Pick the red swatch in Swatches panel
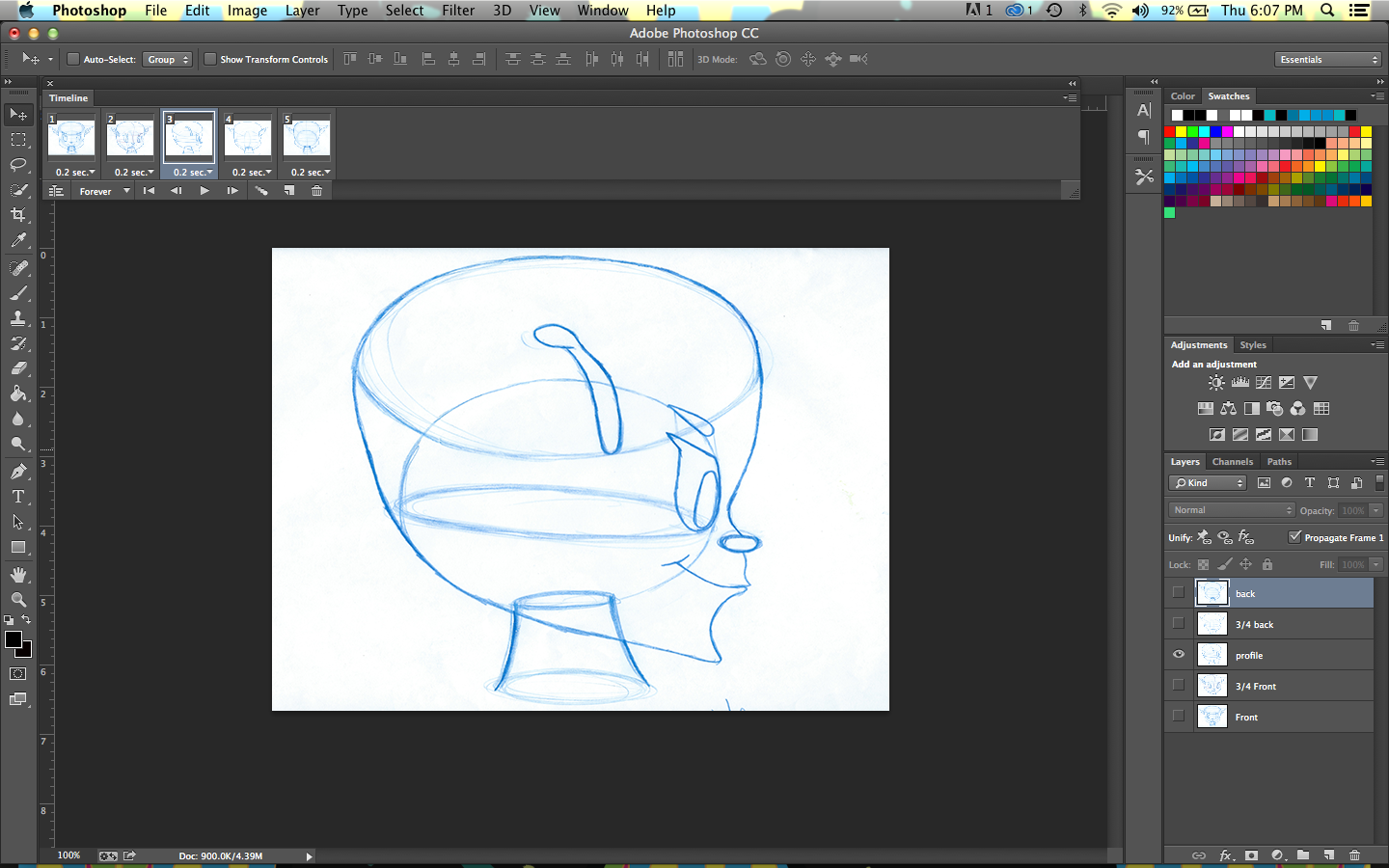 [1169, 131]
